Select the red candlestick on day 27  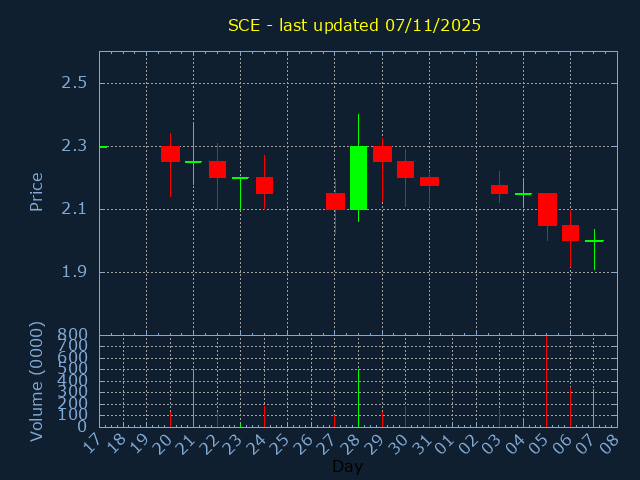click(335, 201)
